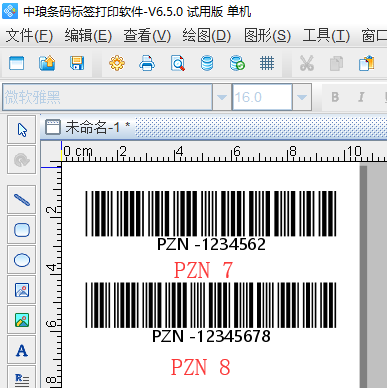Toggle the grid display icon
This screenshot has width=387, height=388.
click(267, 63)
